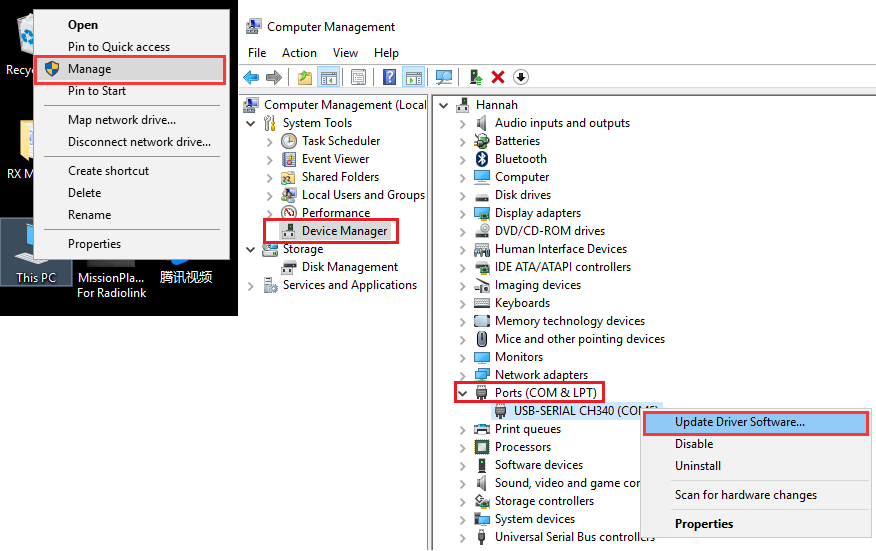Image resolution: width=876 pixels, height=551 pixels.
Task: Choose Update Driver Software from context menu
Action: click(740, 422)
